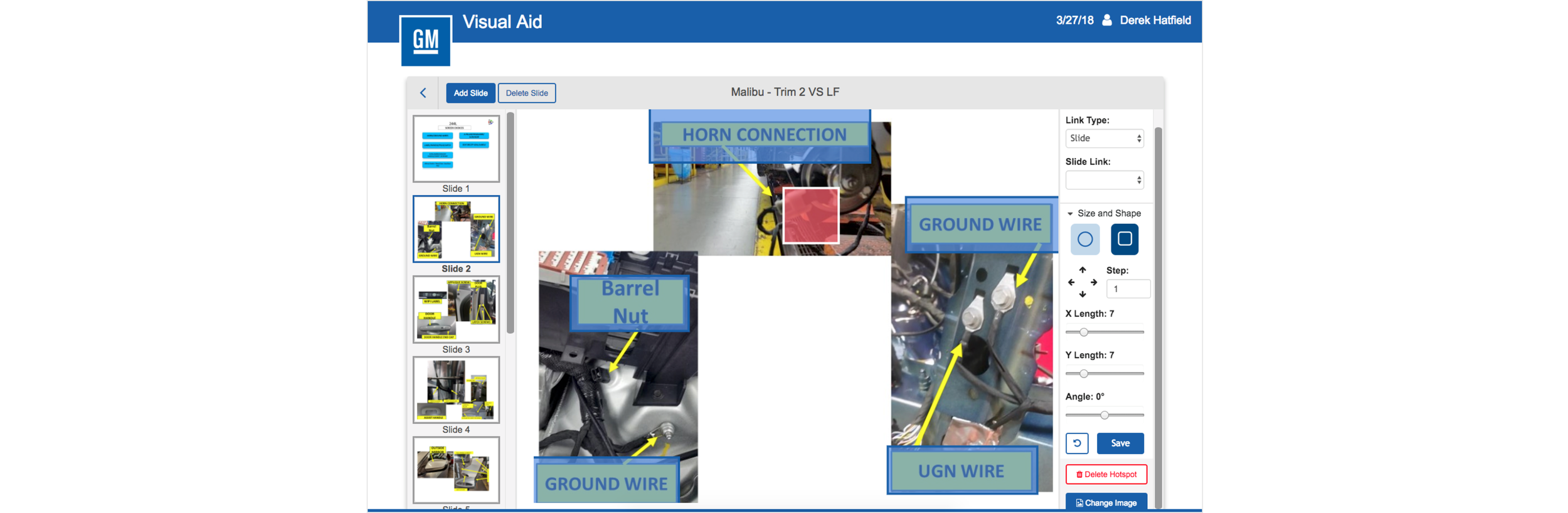Click the Add Slide button
Viewport: 1568px width, 513px height.
pyautogui.click(x=470, y=93)
